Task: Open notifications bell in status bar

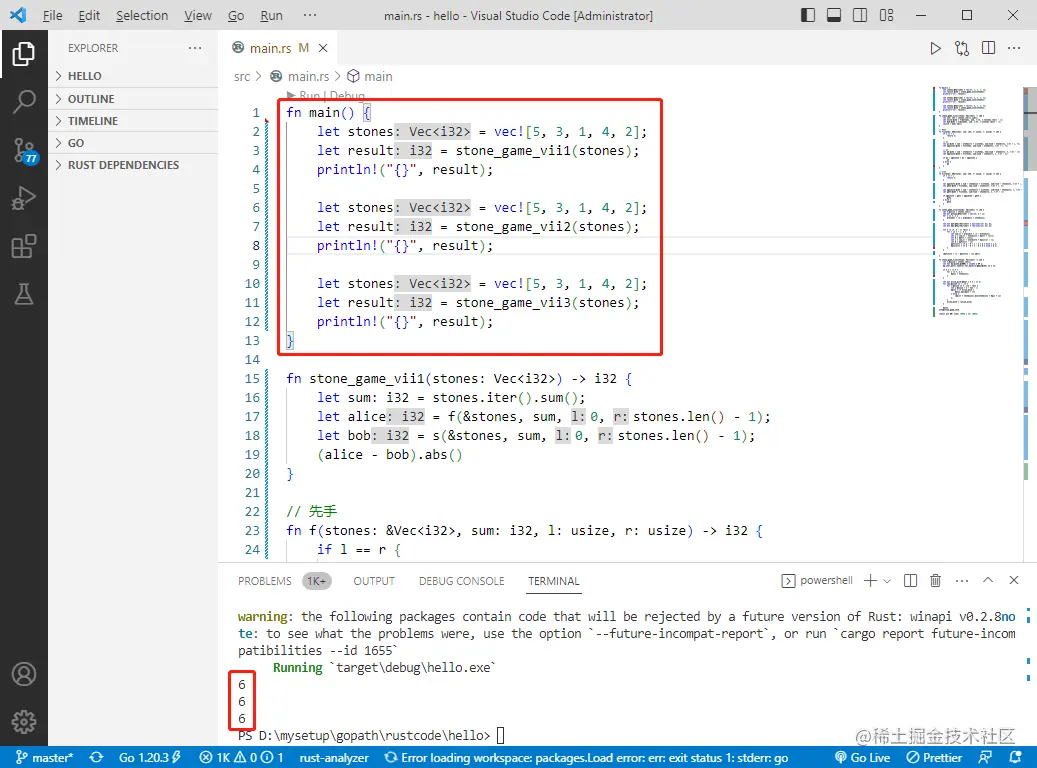Action: [x=1015, y=757]
